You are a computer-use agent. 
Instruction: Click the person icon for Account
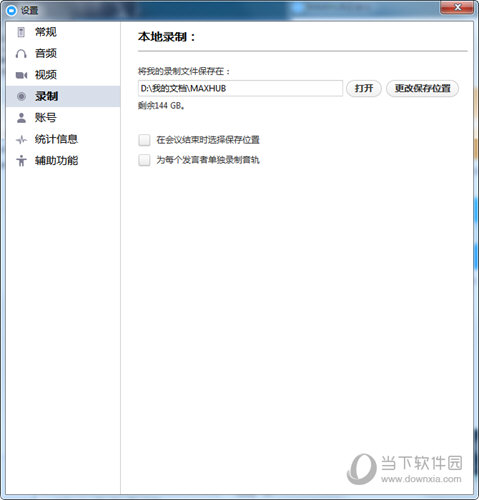(x=21, y=118)
